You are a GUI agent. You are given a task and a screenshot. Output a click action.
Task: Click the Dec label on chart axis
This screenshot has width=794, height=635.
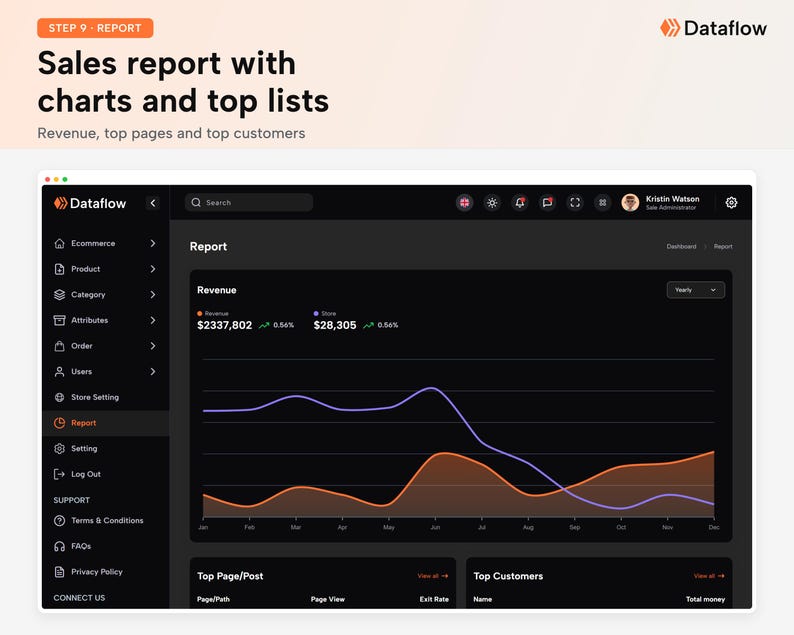tap(714, 527)
